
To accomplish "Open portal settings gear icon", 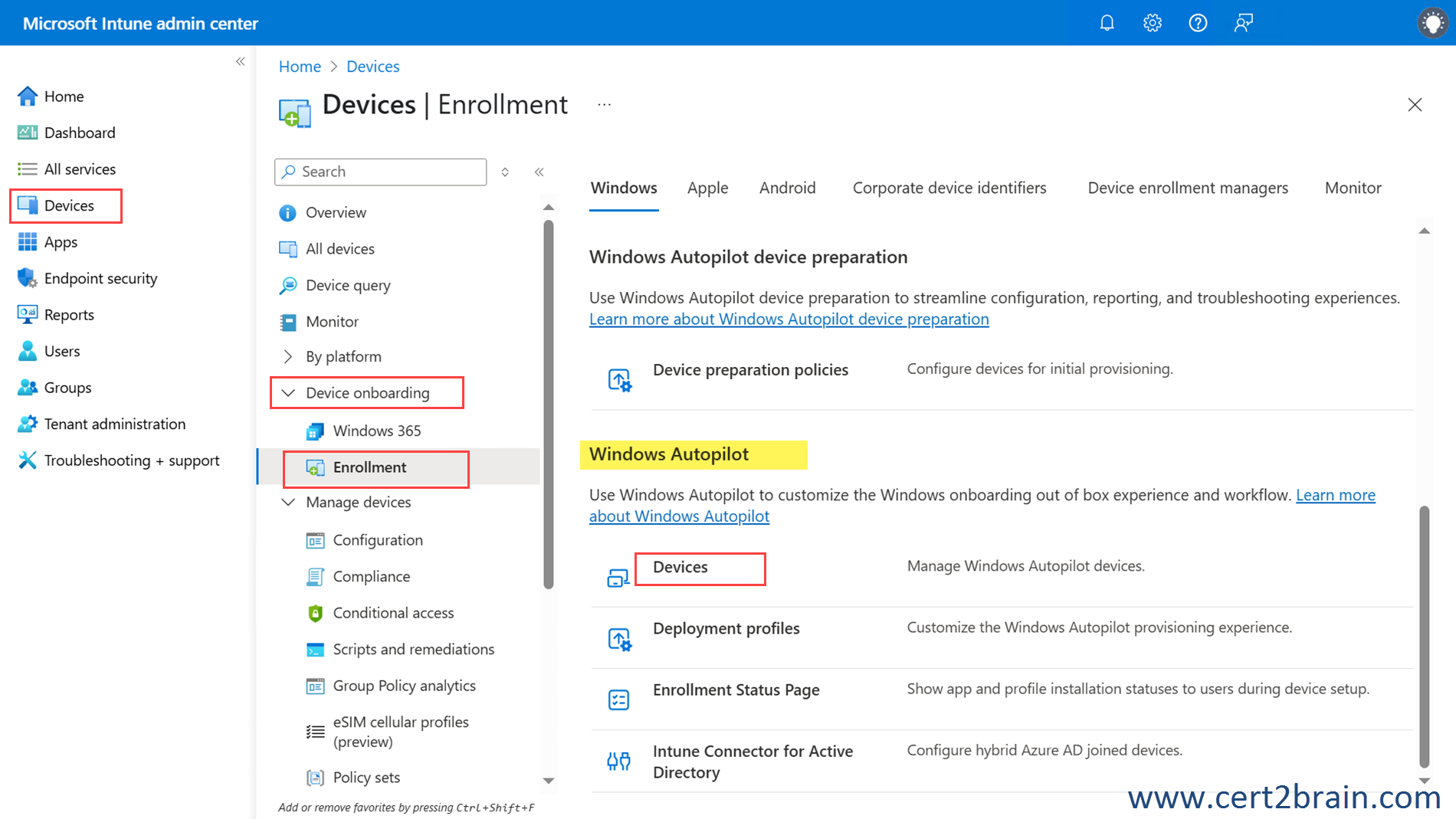I will [x=1153, y=23].
